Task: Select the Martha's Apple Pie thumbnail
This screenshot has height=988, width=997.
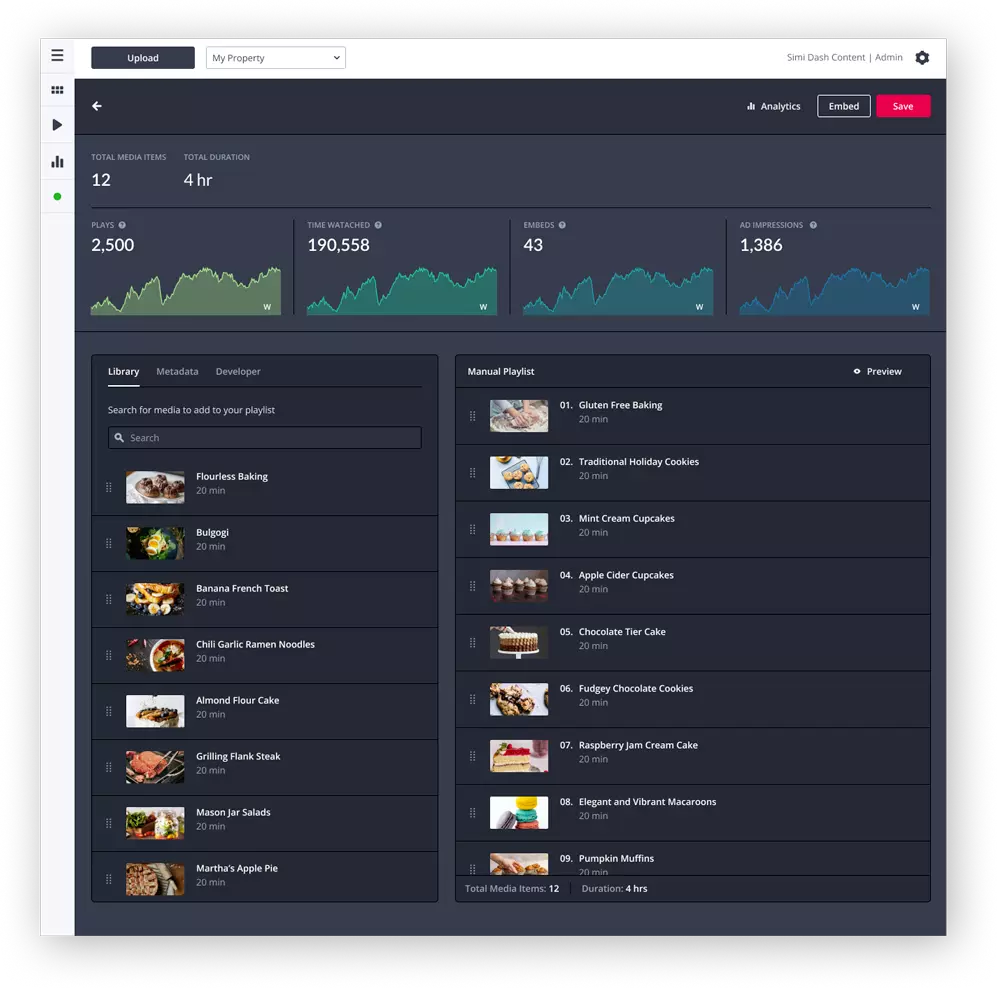Action: pos(155,879)
